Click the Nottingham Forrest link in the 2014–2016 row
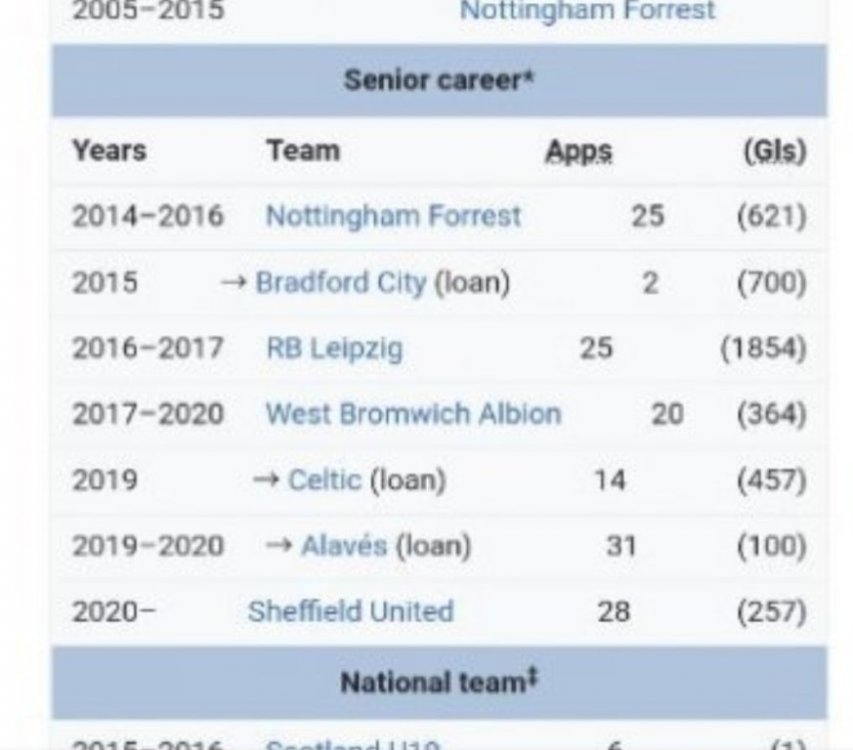 point(393,216)
